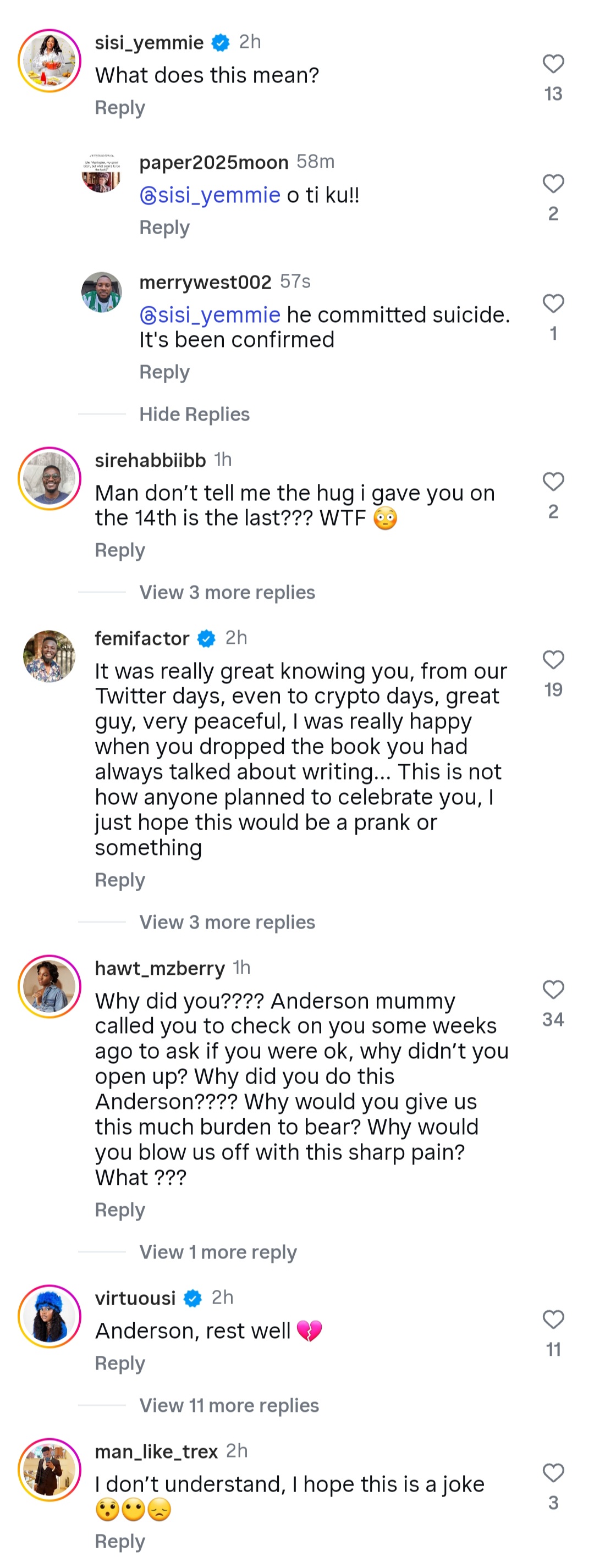The image size is (594, 1568).
Task: Tap virtuousi's profile picture
Action: (50, 1317)
